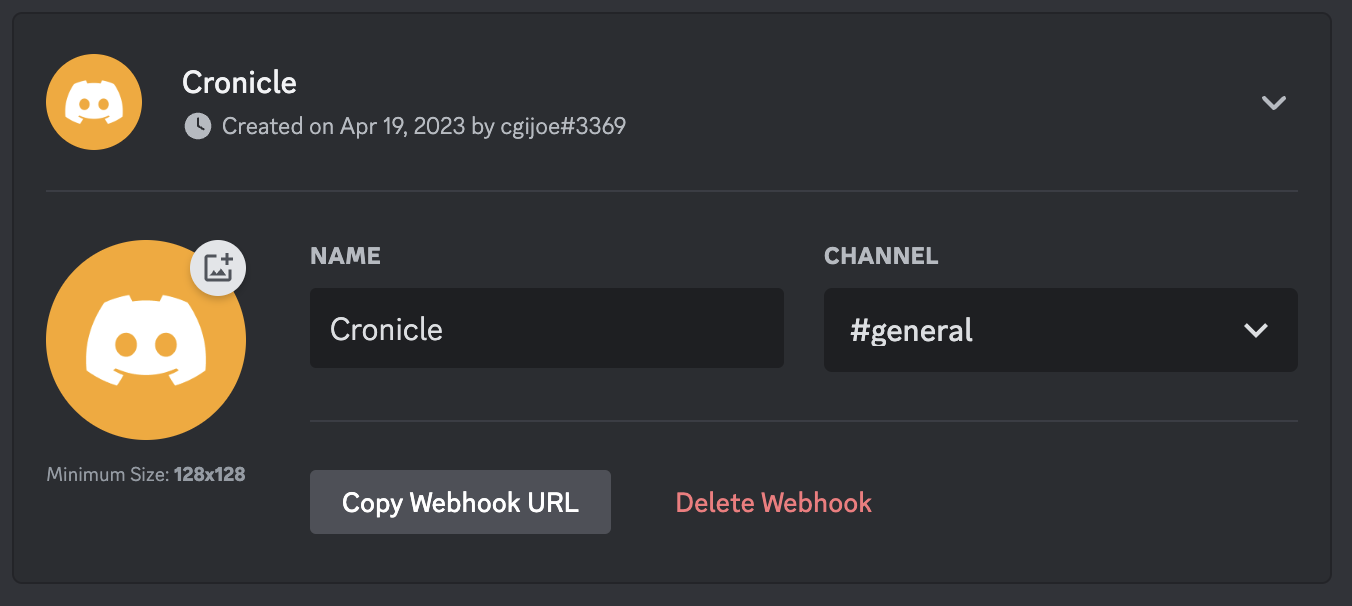1352x606 pixels.
Task: Open the #general channel dropdown
Action: [x=1060, y=330]
